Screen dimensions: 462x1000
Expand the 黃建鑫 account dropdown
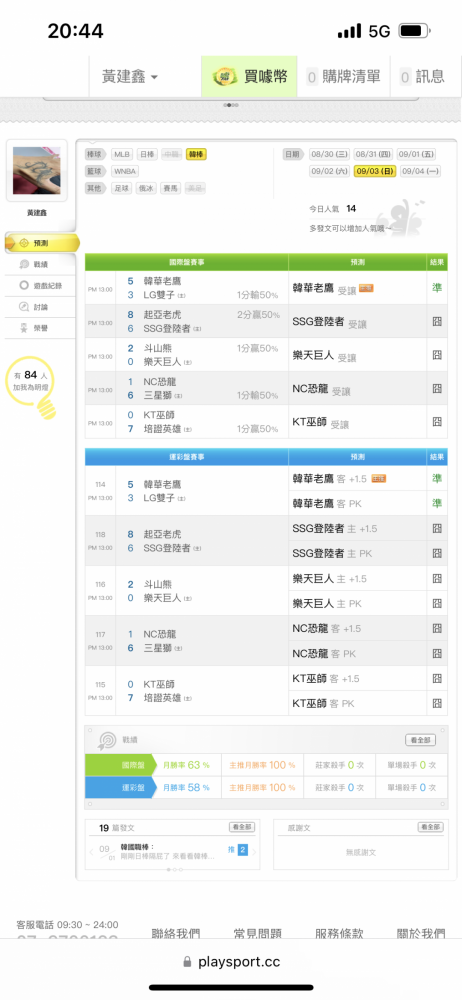tap(130, 77)
